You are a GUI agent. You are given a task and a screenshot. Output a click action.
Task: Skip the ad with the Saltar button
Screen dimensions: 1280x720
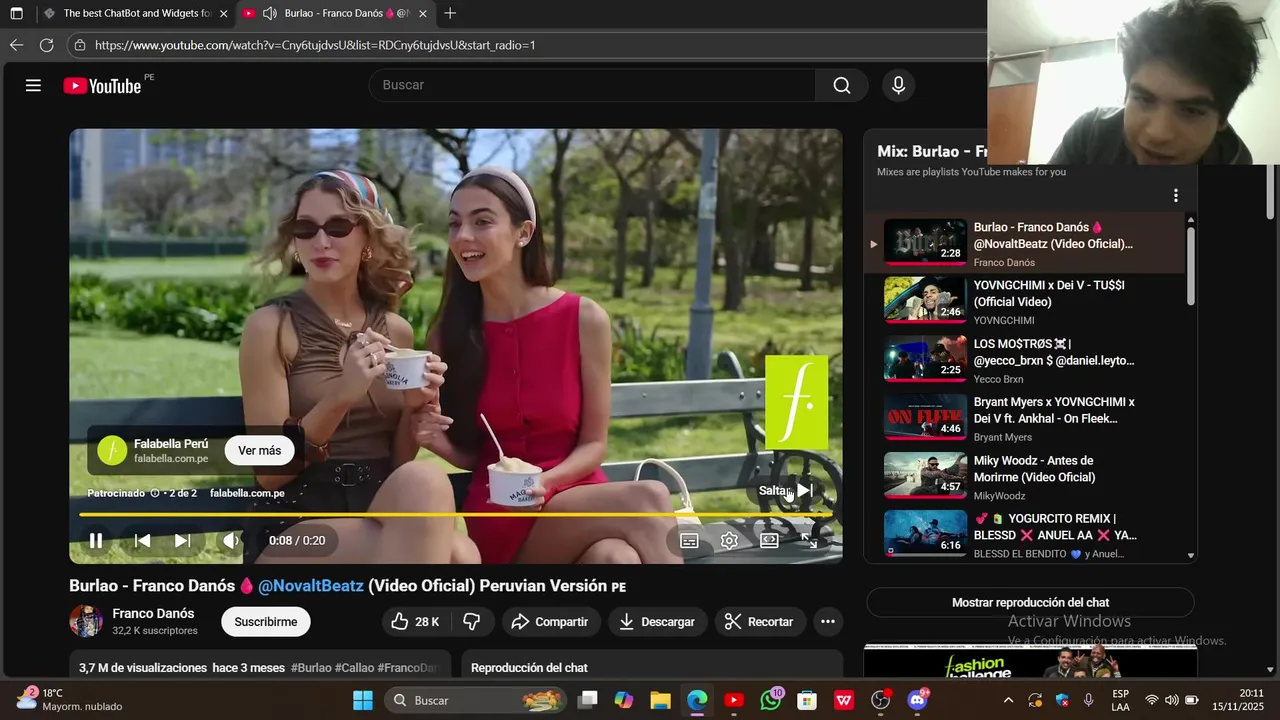tap(786, 490)
